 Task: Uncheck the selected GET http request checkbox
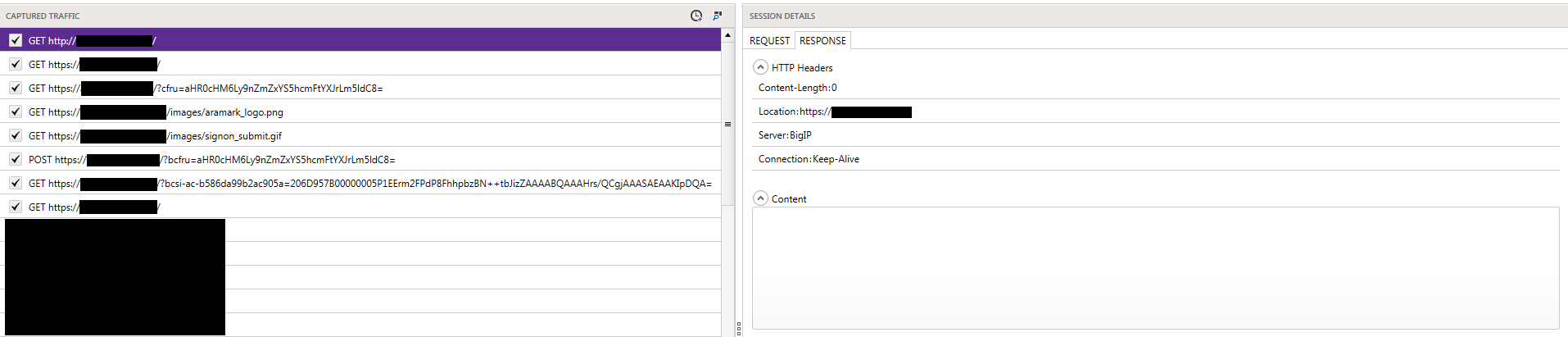tap(16, 40)
